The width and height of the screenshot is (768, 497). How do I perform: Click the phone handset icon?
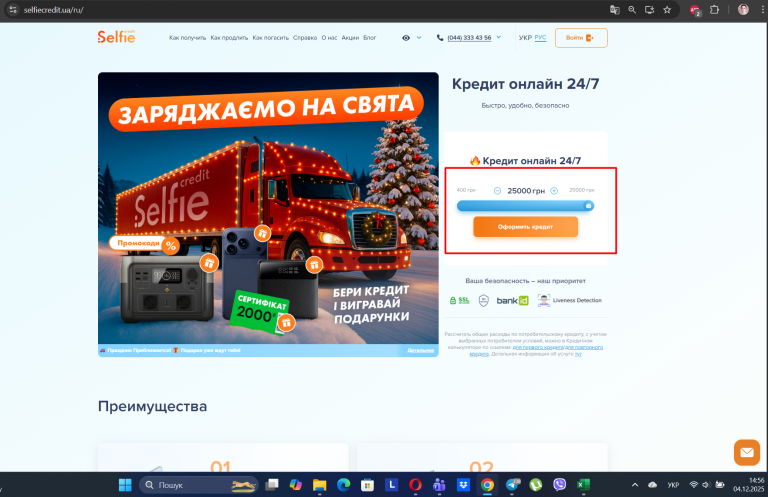coord(440,38)
